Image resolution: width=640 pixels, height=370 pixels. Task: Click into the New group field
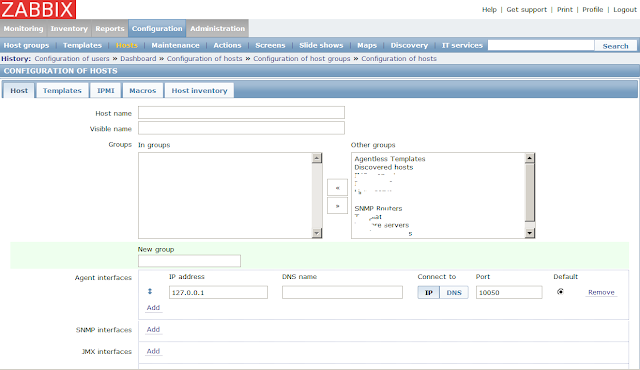coord(189,261)
